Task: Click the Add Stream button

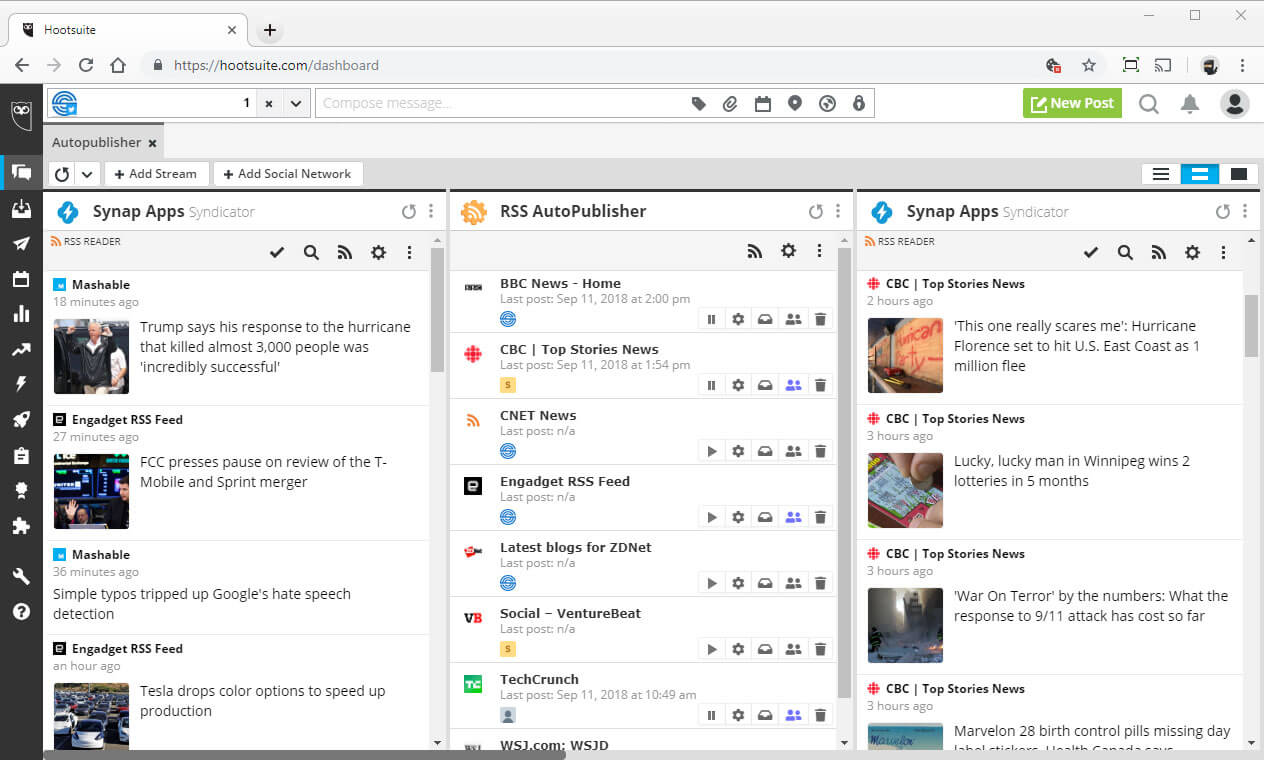Action: click(156, 174)
